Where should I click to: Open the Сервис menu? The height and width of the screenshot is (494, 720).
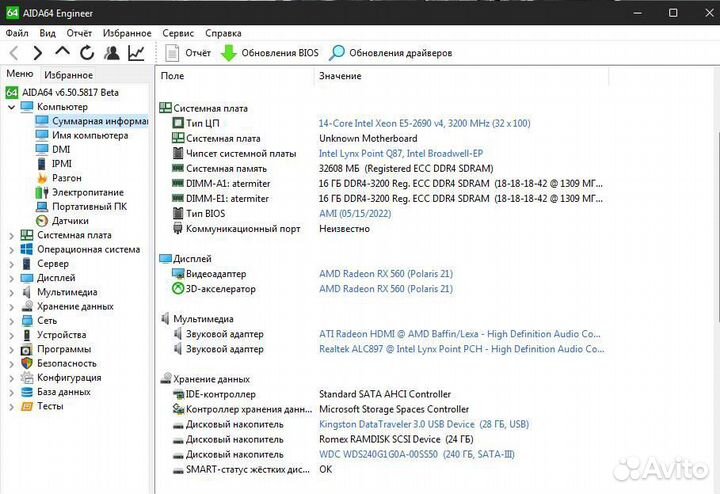(178, 33)
